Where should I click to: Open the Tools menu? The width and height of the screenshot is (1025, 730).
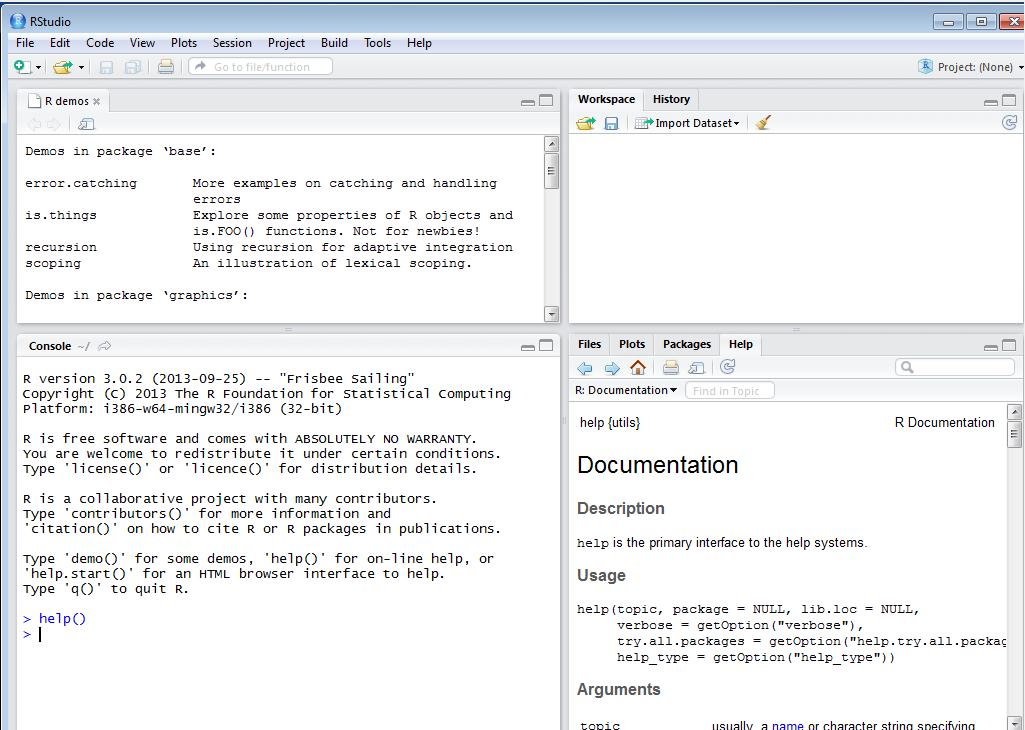[377, 42]
